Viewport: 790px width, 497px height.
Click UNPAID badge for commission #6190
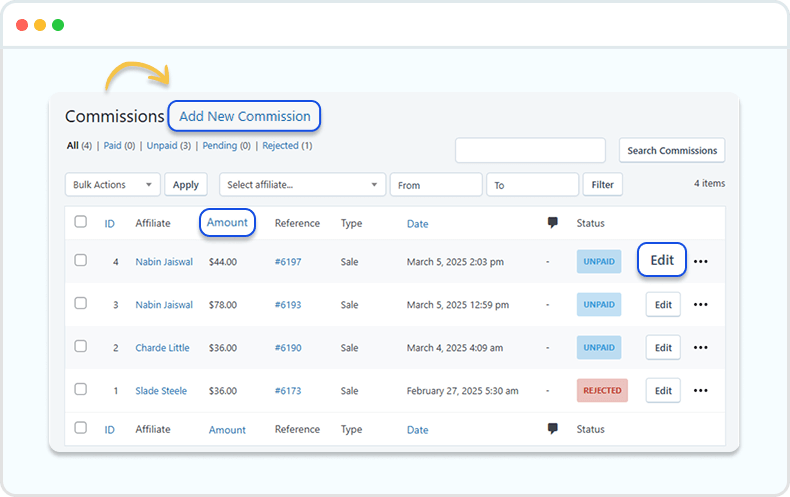pos(599,347)
